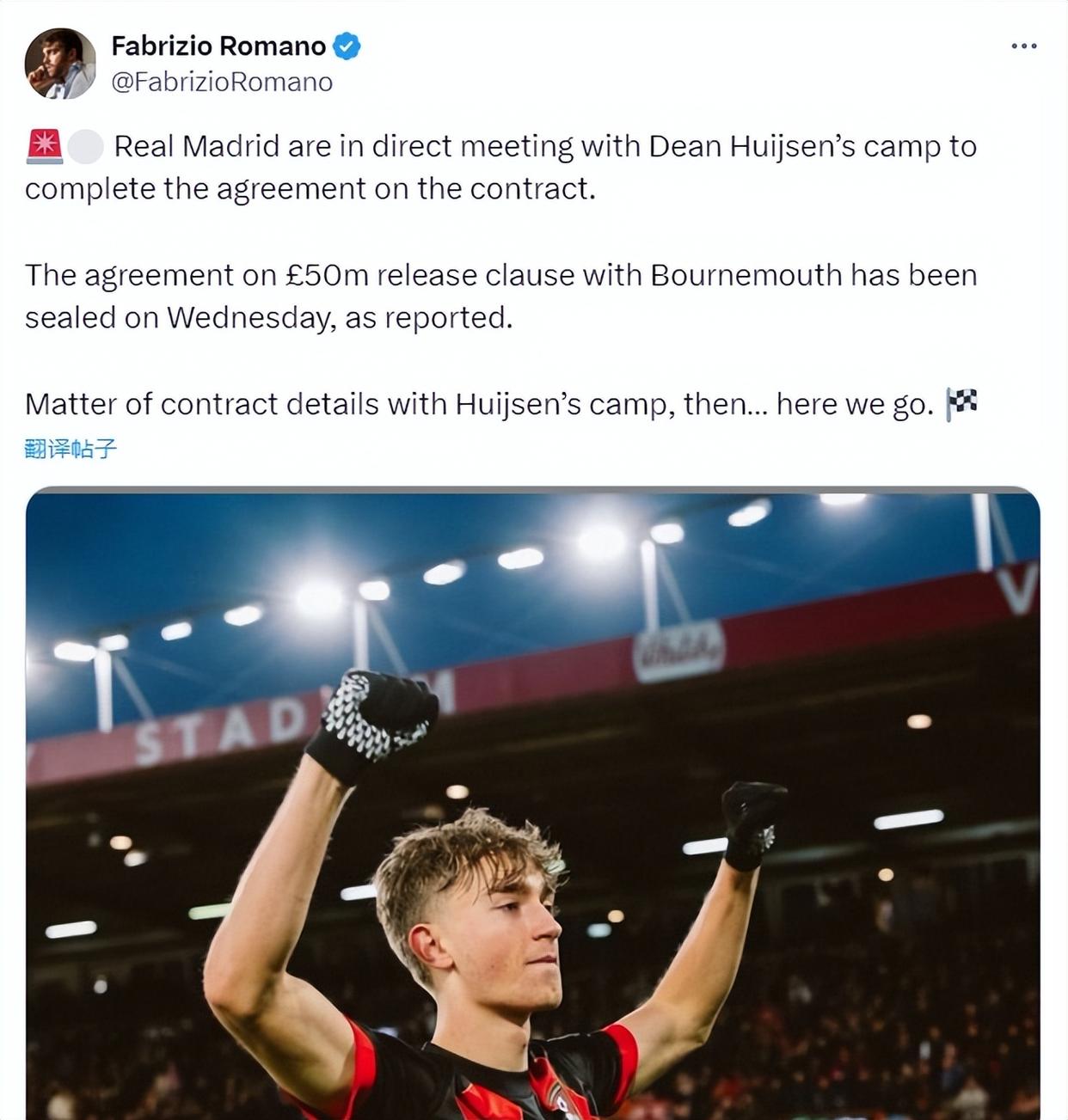The height and width of the screenshot is (1120, 1068).
Task: Click the blue verified badge
Action: tap(346, 46)
